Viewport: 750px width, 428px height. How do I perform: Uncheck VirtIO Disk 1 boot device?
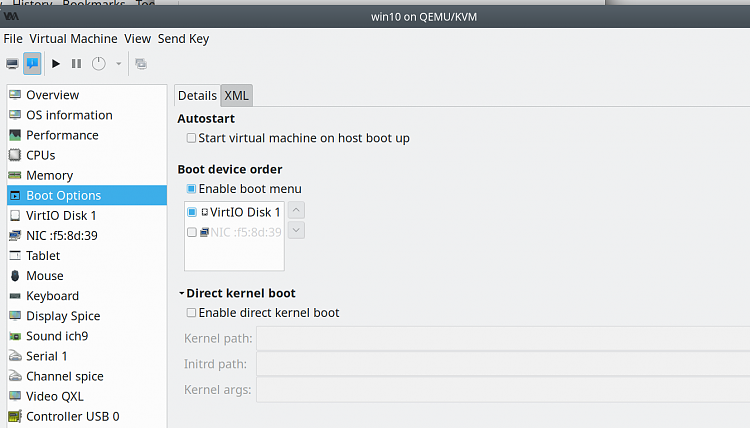pos(192,212)
